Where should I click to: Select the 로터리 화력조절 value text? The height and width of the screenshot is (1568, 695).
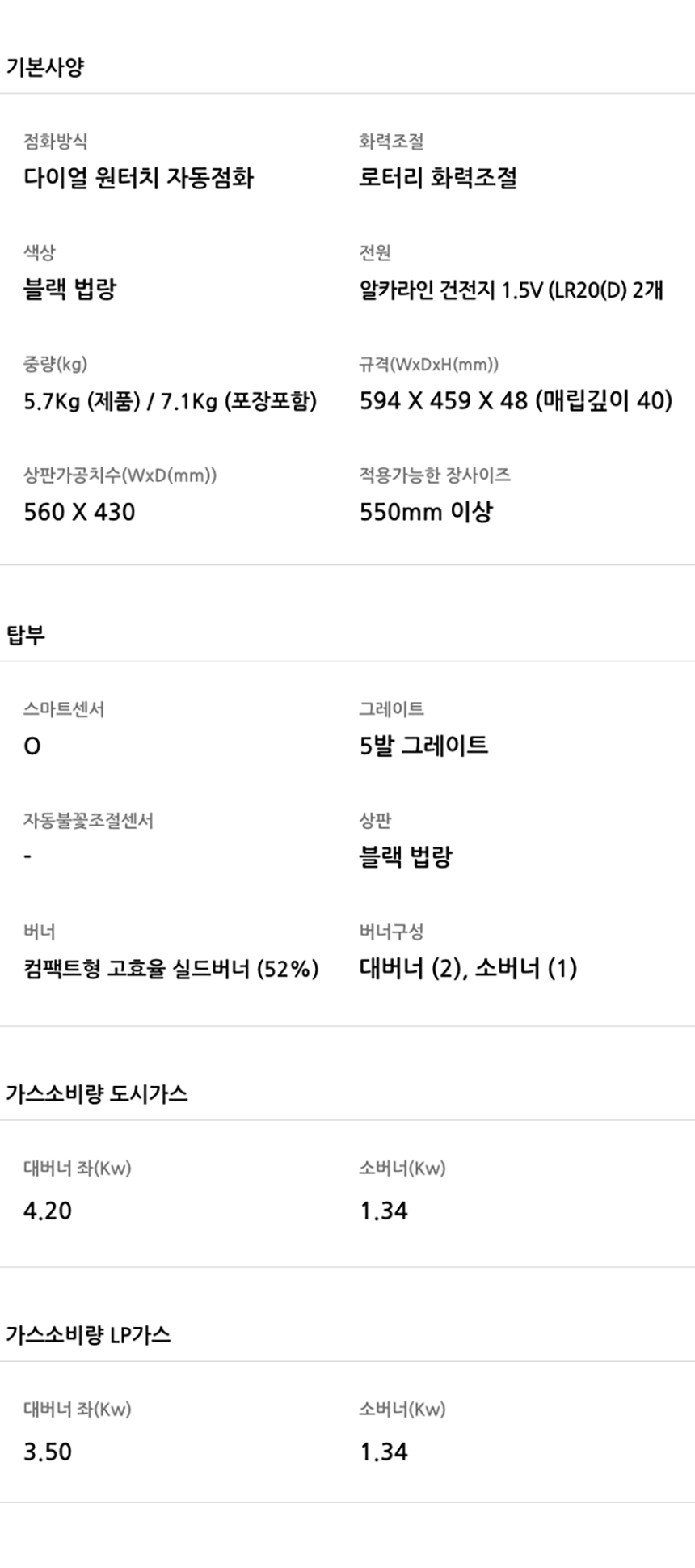click(438, 178)
